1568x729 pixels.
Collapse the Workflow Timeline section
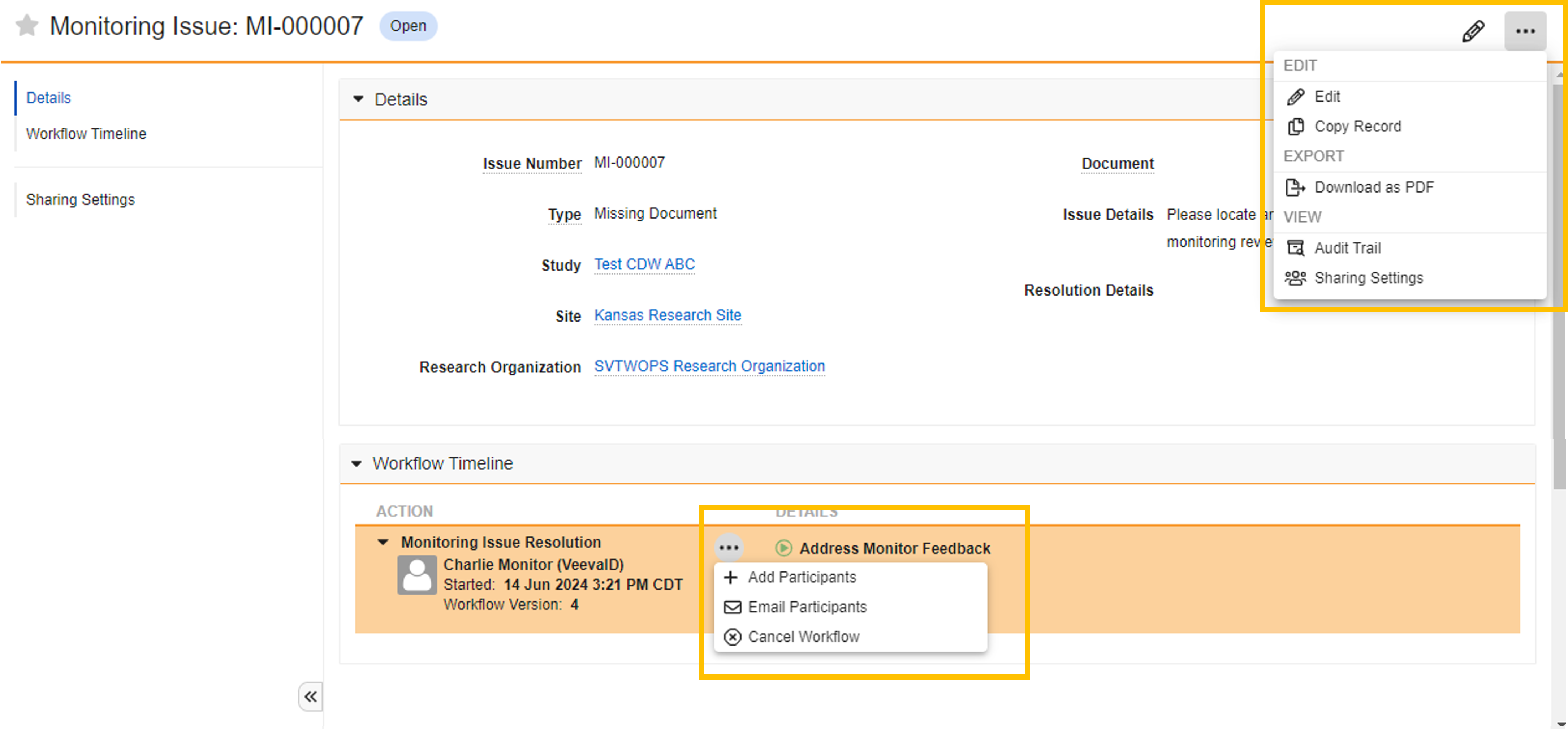357,464
